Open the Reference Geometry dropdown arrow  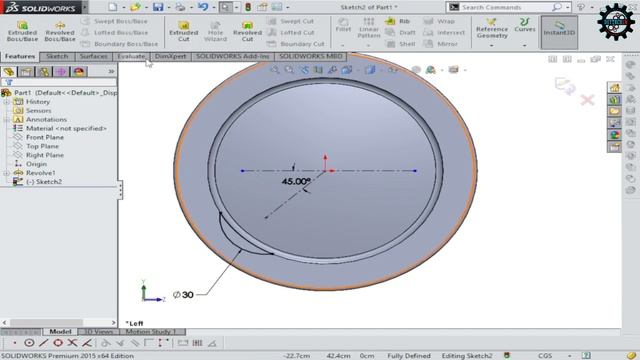[492, 45]
